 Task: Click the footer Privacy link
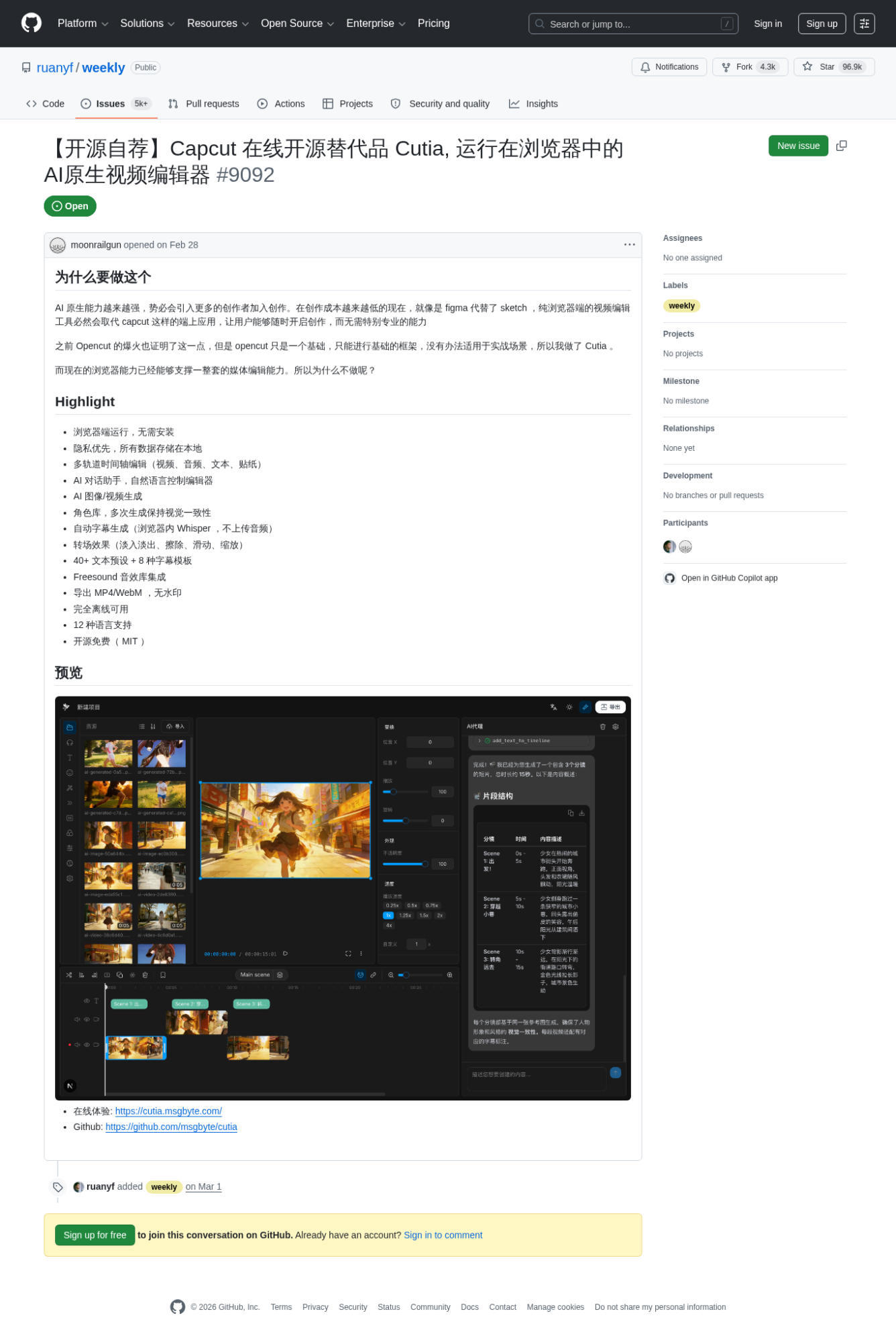pos(315,1307)
